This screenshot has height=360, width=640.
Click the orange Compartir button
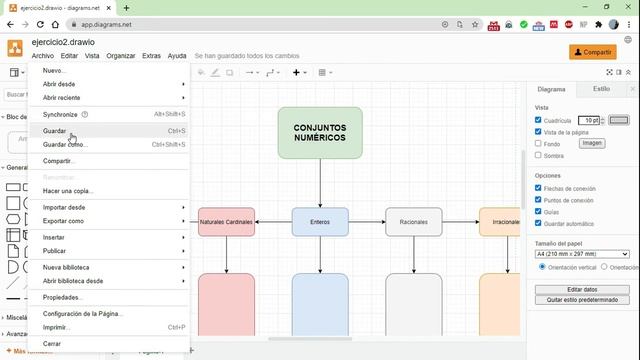click(x=593, y=52)
